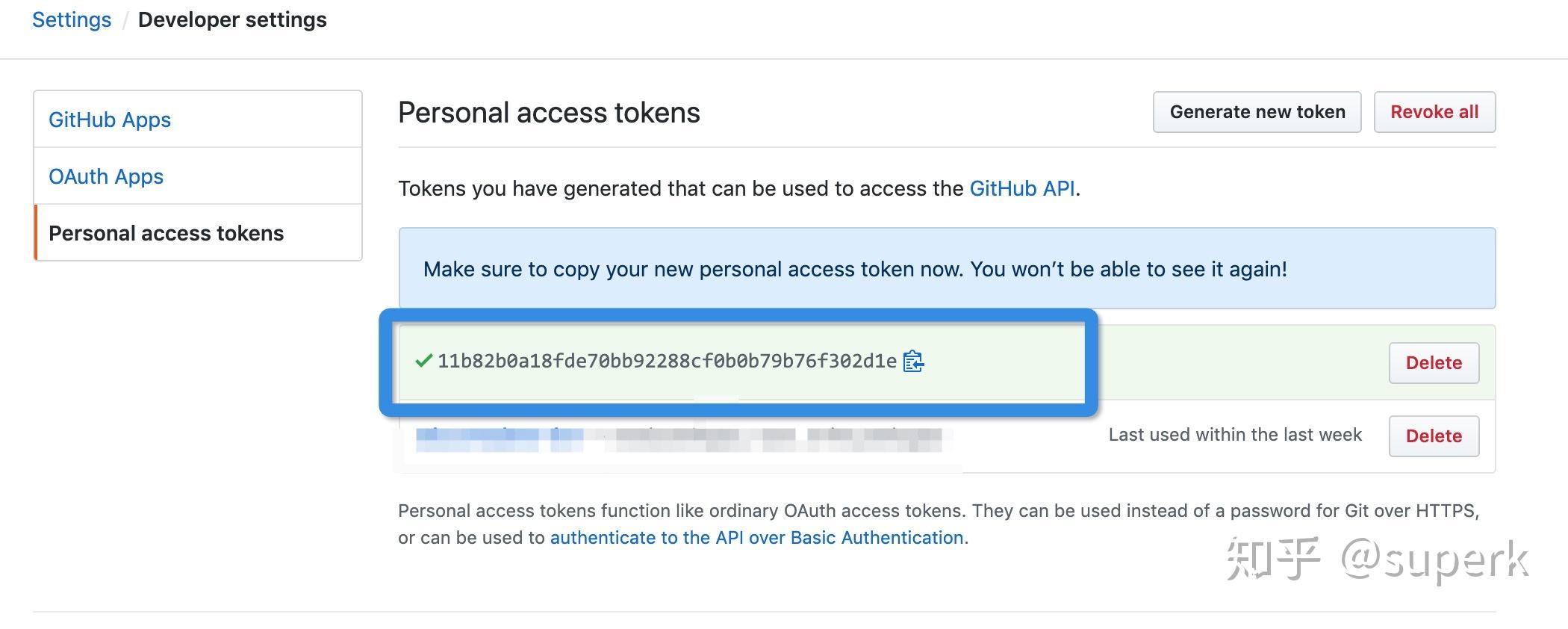Click the Last used within the last week text
Image resolution: width=1568 pixels, height=629 pixels.
(x=1235, y=435)
